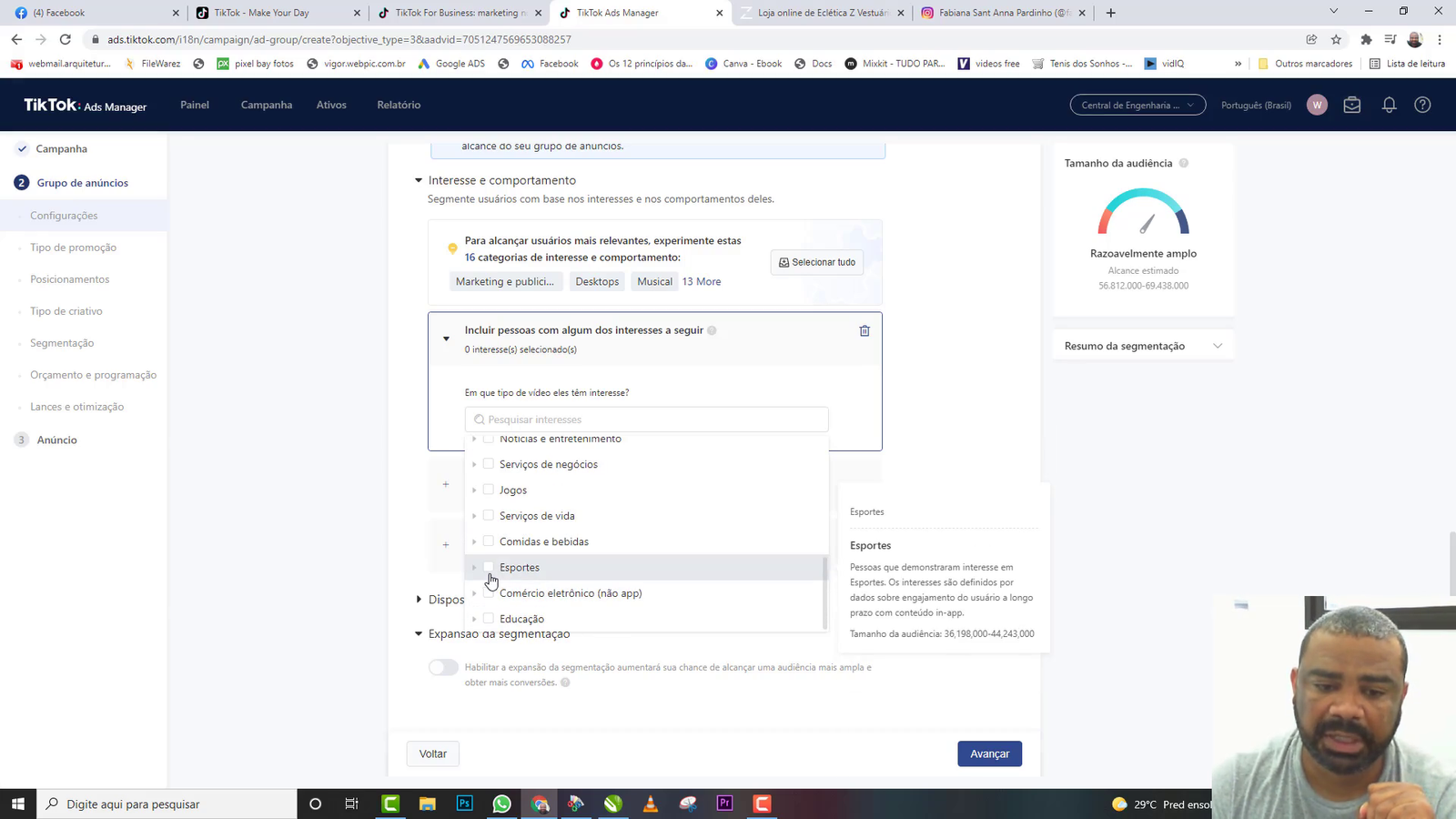Click Selecionar tudo button
Screen dimensions: 1456x819
pyautogui.click(x=817, y=262)
